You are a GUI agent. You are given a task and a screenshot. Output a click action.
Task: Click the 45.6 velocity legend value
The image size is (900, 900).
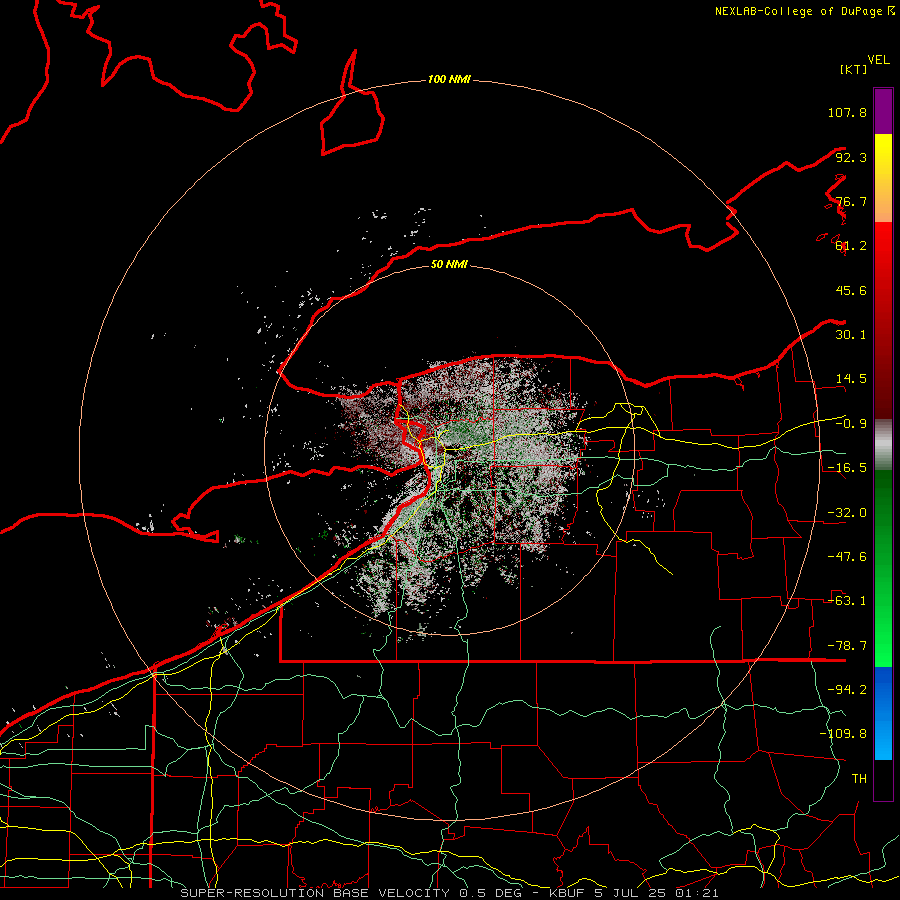(851, 290)
